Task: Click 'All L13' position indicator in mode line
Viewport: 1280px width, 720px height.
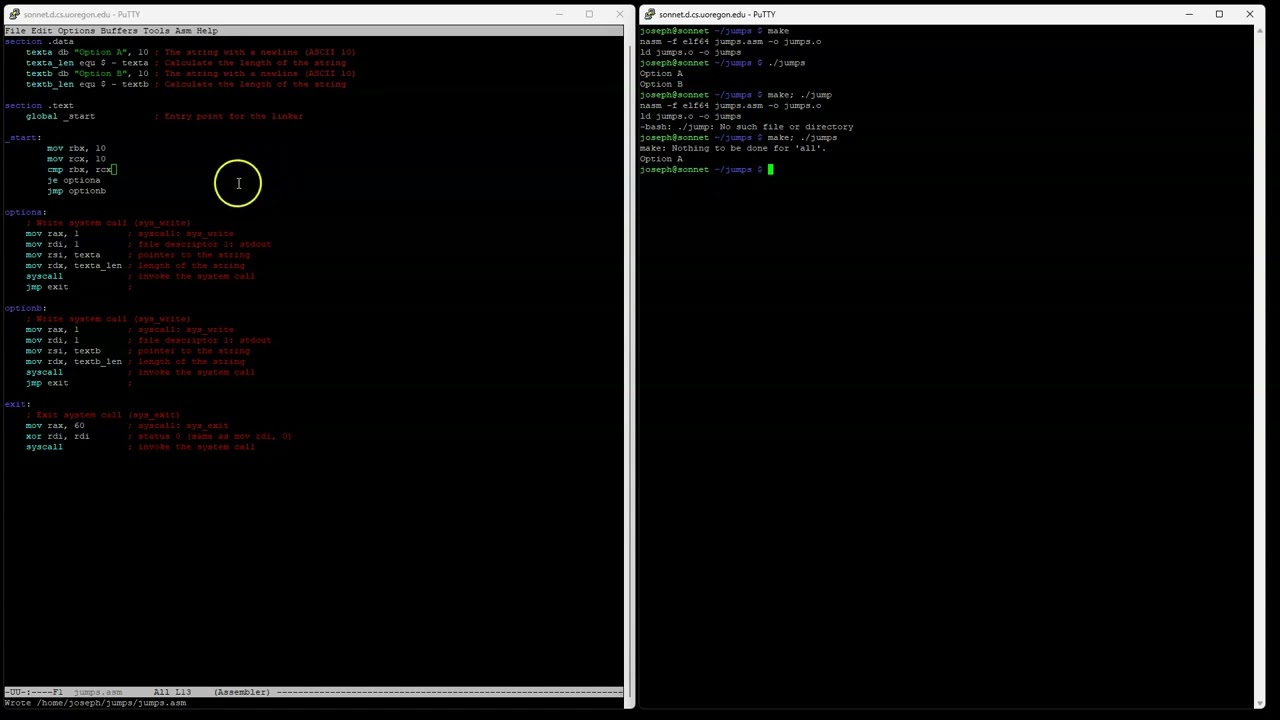Action: pyautogui.click(x=172, y=692)
